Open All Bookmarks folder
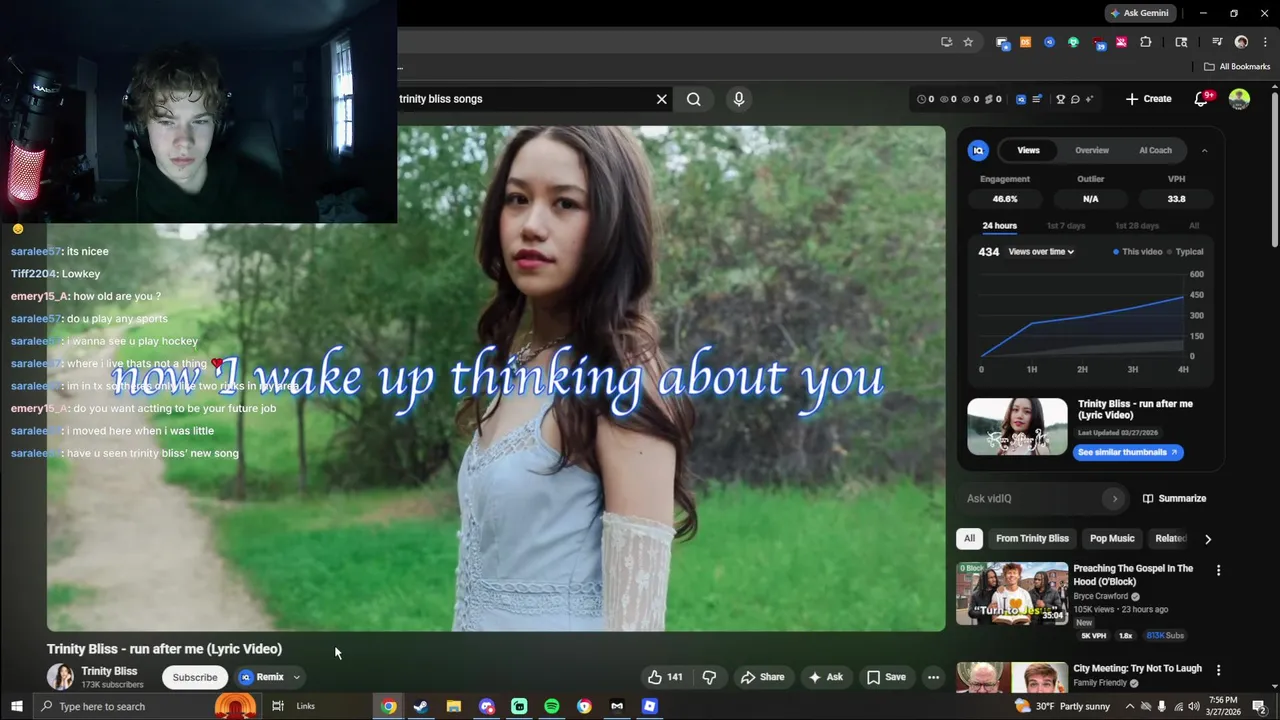Image resolution: width=1280 pixels, height=720 pixels. (x=1237, y=66)
